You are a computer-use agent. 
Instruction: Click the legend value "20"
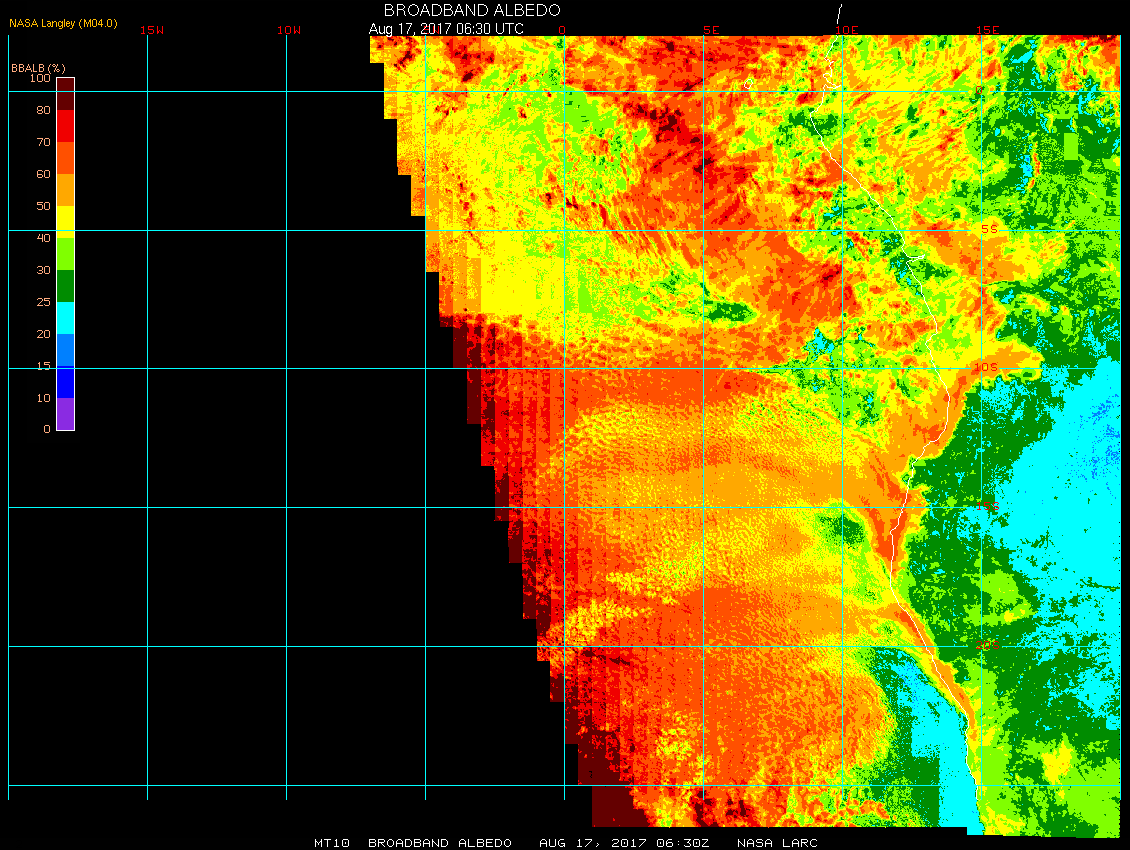[44, 334]
